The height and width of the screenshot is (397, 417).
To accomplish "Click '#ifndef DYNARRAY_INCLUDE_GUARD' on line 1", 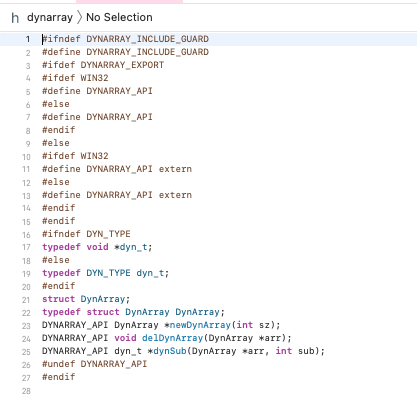I will (x=125, y=39).
